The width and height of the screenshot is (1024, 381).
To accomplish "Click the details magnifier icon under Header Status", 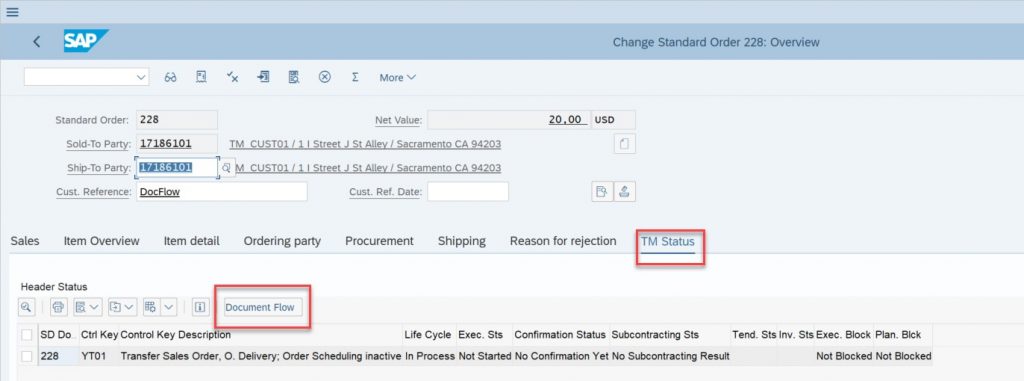I will tap(26, 306).
